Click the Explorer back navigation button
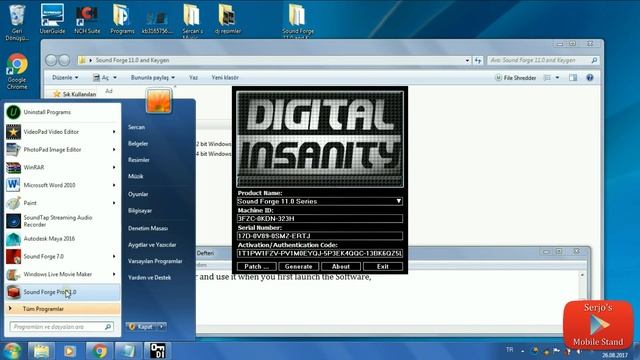The image size is (640, 360). click(51, 60)
